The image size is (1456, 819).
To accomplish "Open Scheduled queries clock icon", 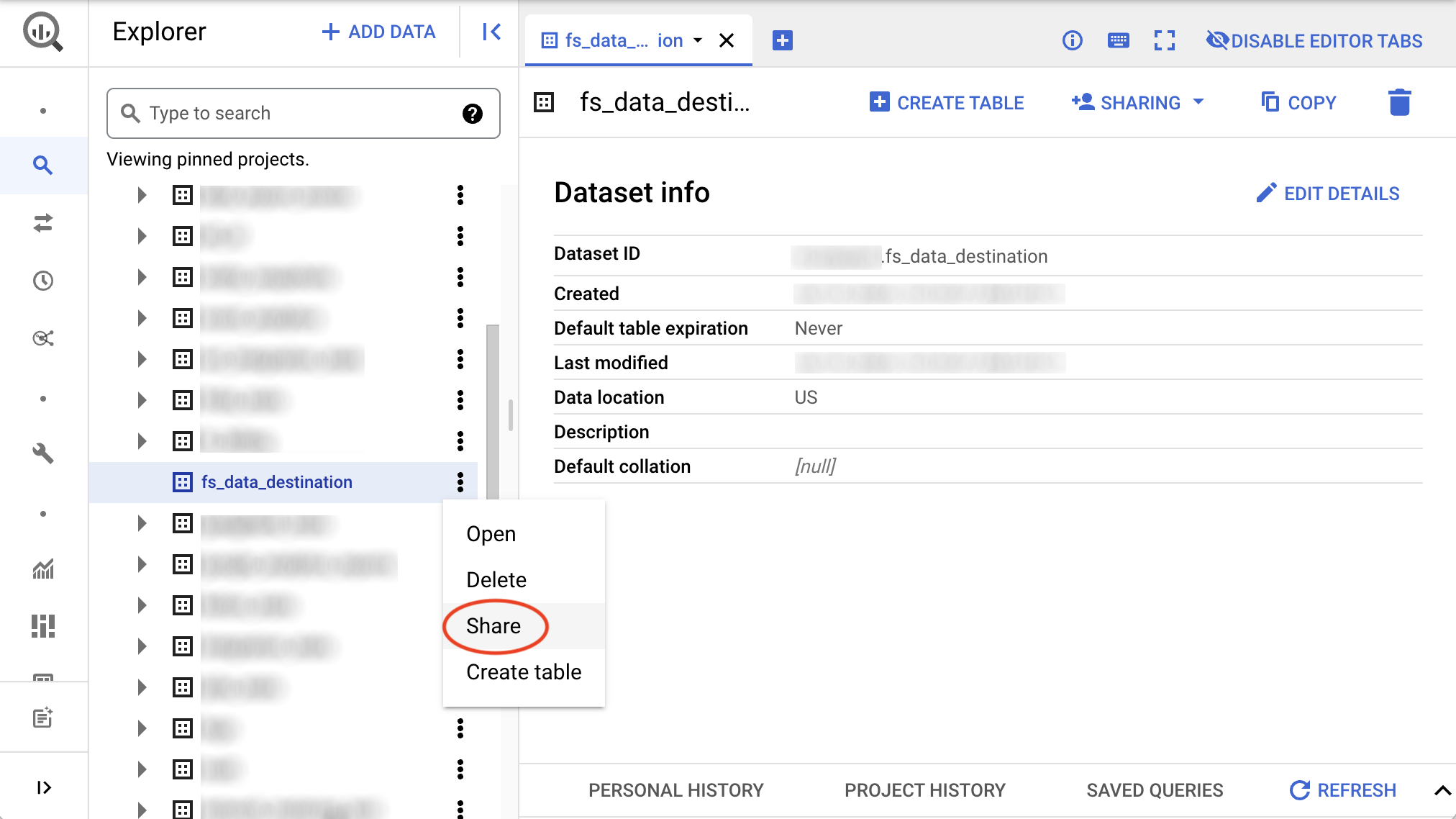I will point(43,281).
